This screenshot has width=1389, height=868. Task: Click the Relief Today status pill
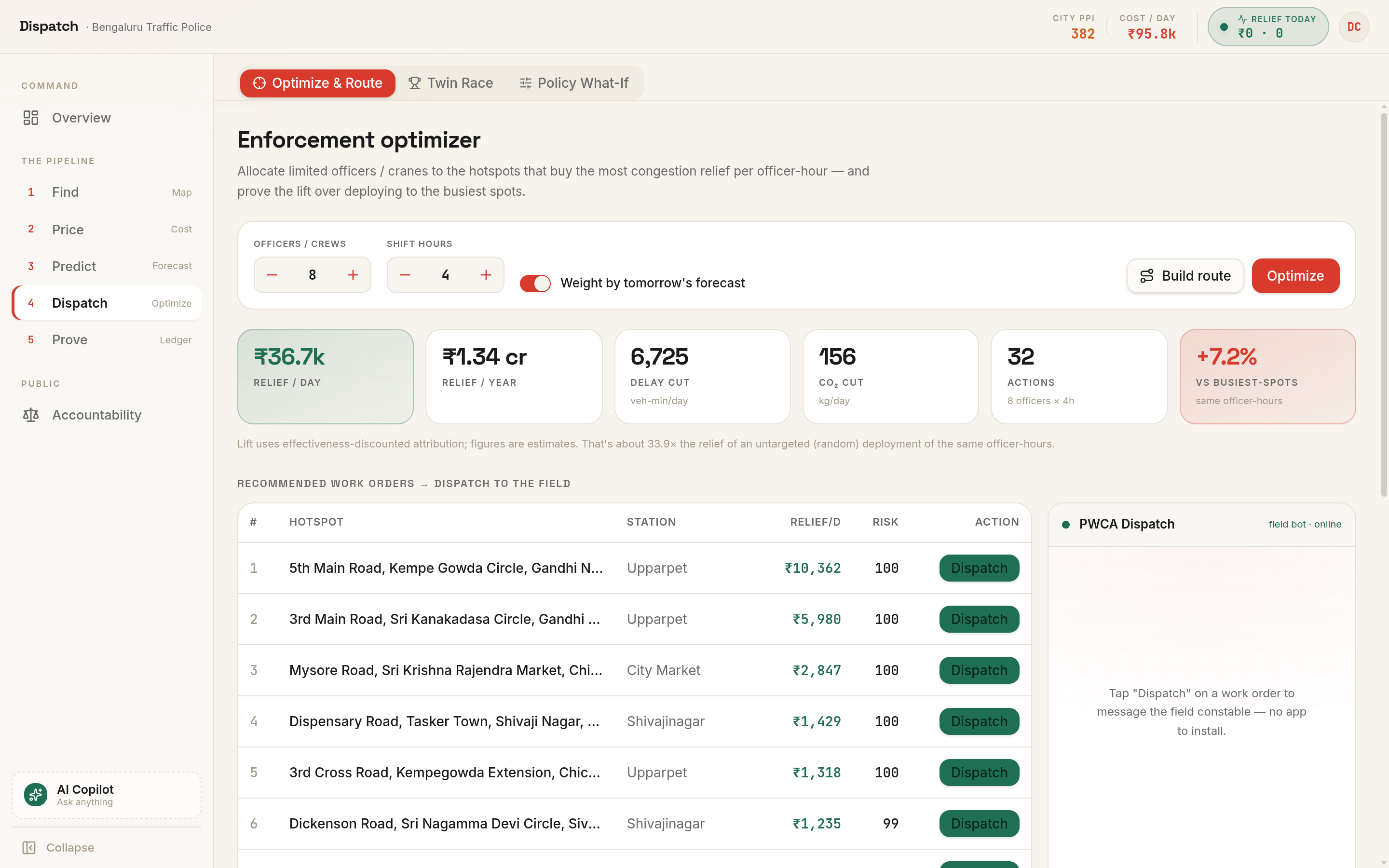pos(1268,27)
